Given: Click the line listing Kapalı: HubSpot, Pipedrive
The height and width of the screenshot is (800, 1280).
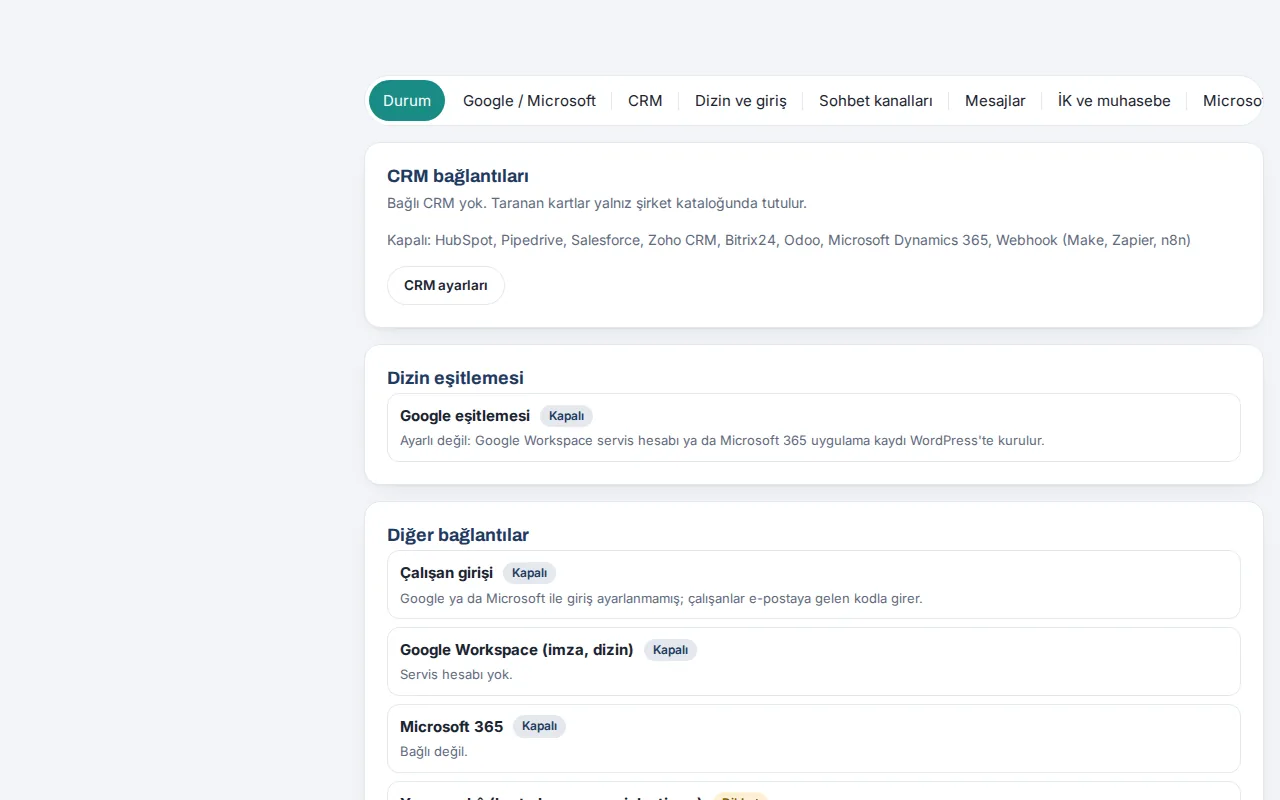Looking at the screenshot, I should (x=789, y=240).
